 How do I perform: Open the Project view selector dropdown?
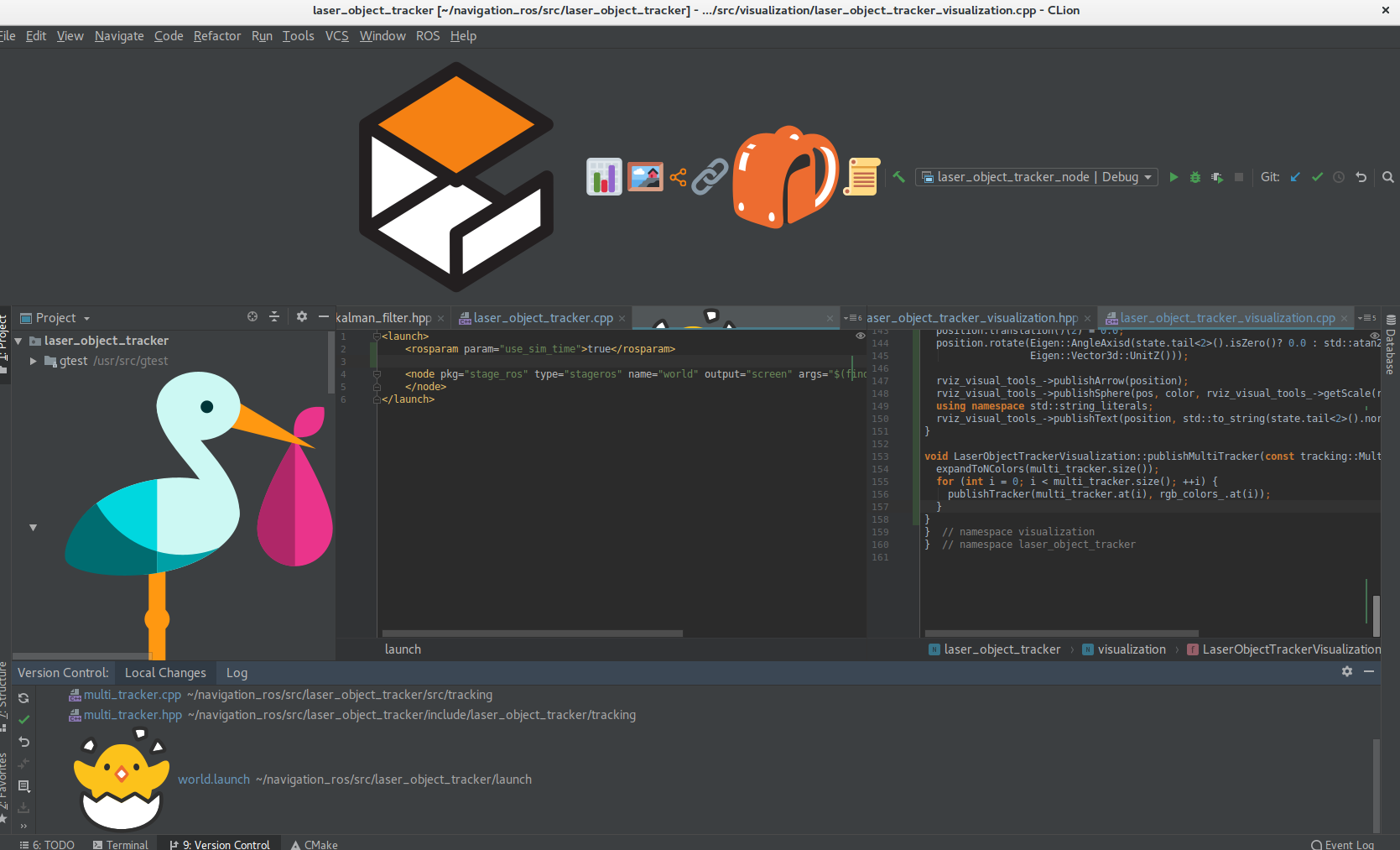[55, 318]
